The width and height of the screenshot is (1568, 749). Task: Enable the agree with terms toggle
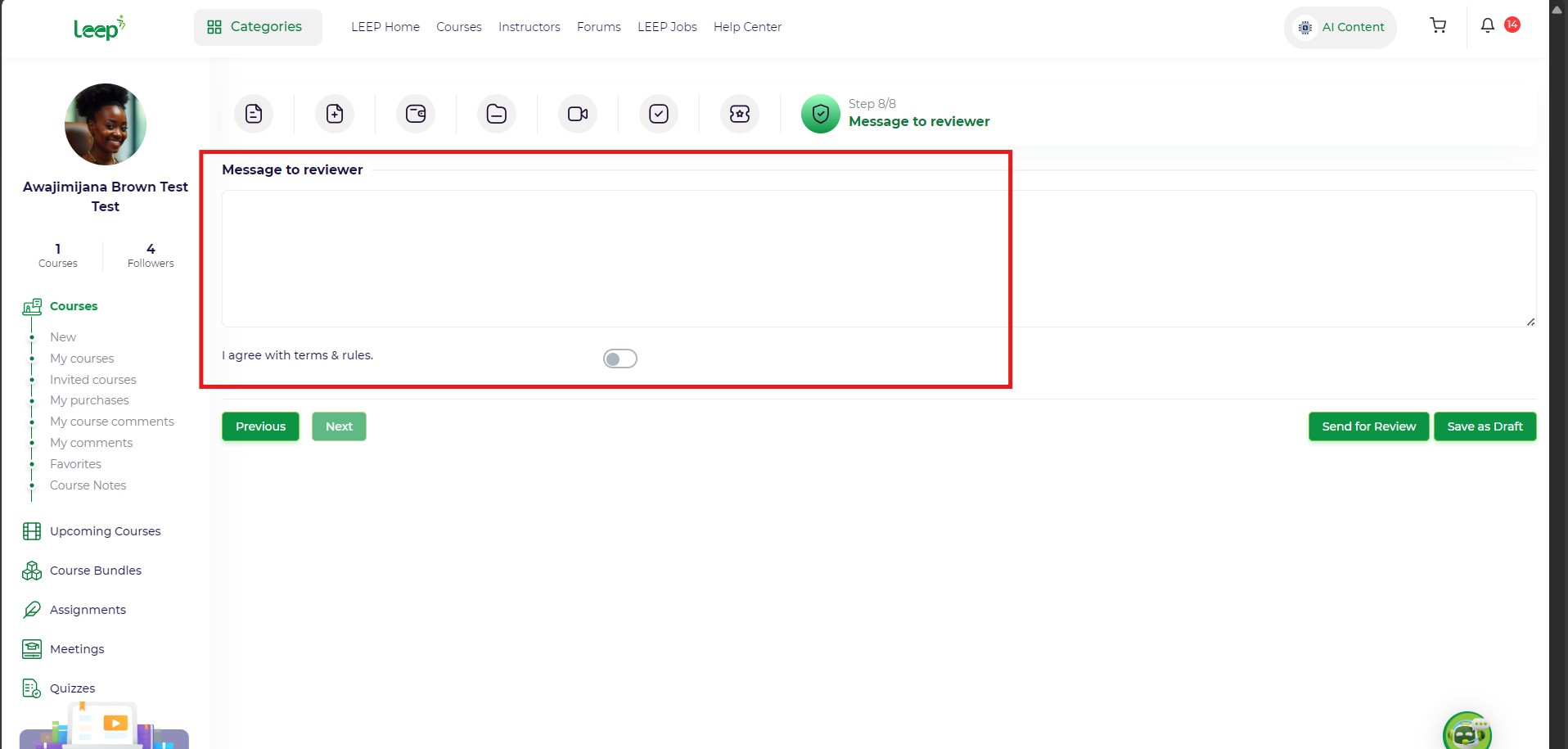[x=620, y=359]
